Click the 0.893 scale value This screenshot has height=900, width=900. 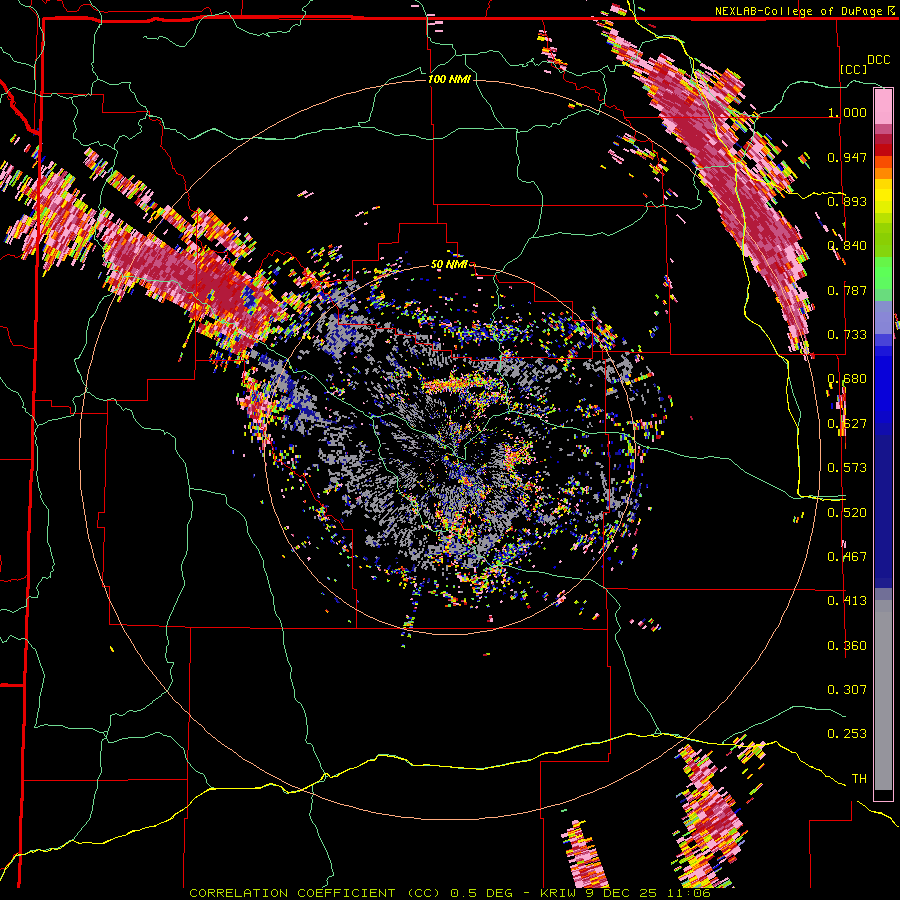tap(847, 201)
